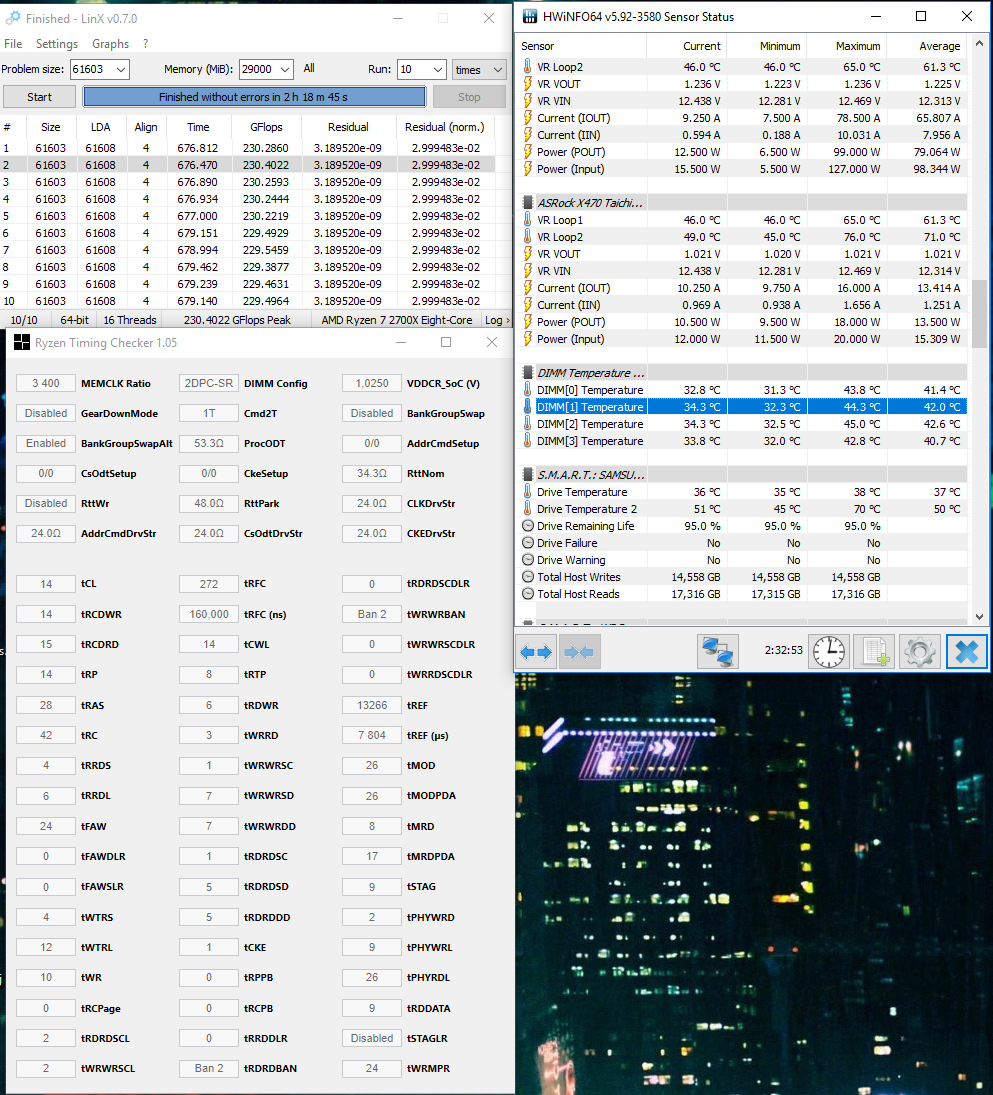Click LinX Start button
Image resolution: width=993 pixels, height=1095 pixels.
pos(39,97)
